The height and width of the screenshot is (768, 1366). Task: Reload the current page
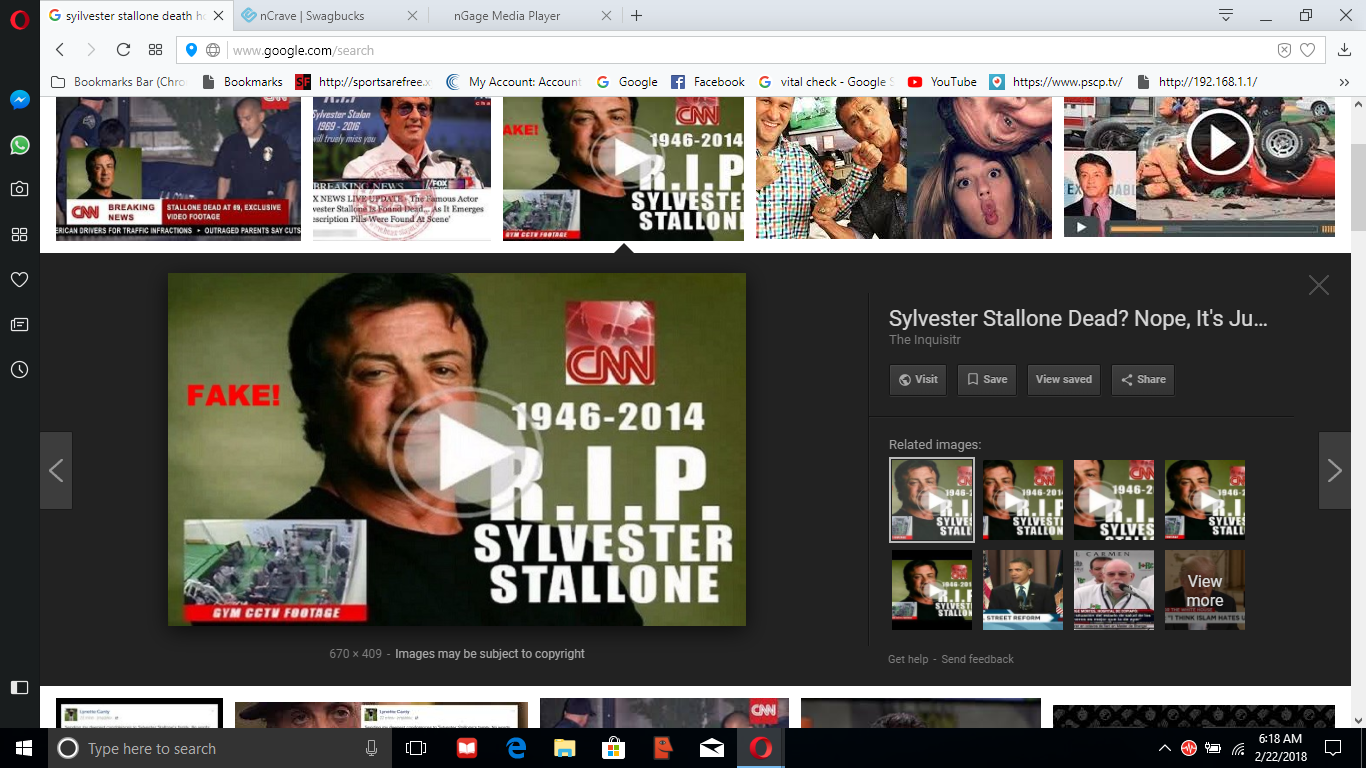pyautogui.click(x=123, y=50)
